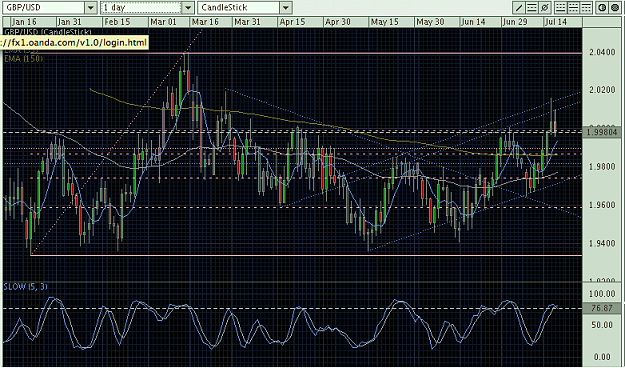Click the 1.9400 price axis label
625x368 pixels.
pos(602,243)
